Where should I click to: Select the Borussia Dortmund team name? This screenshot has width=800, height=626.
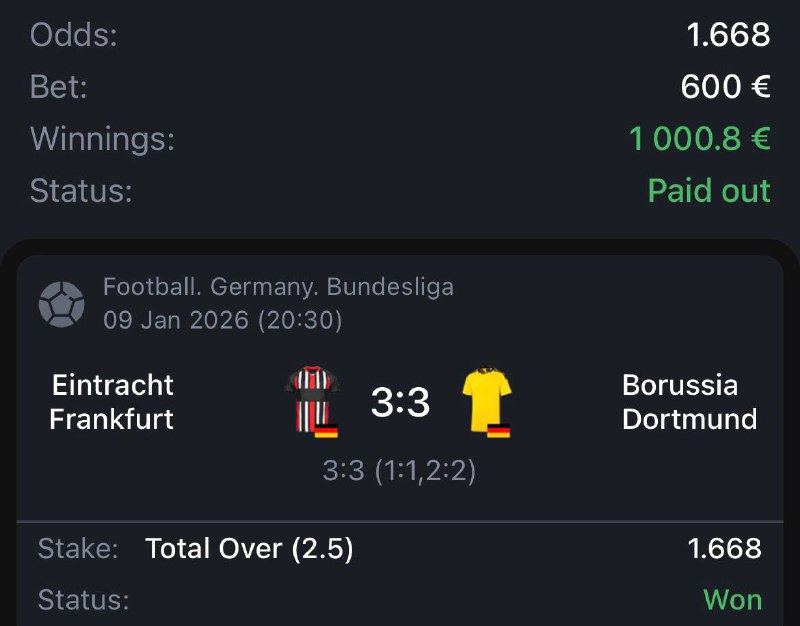pos(689,402)
